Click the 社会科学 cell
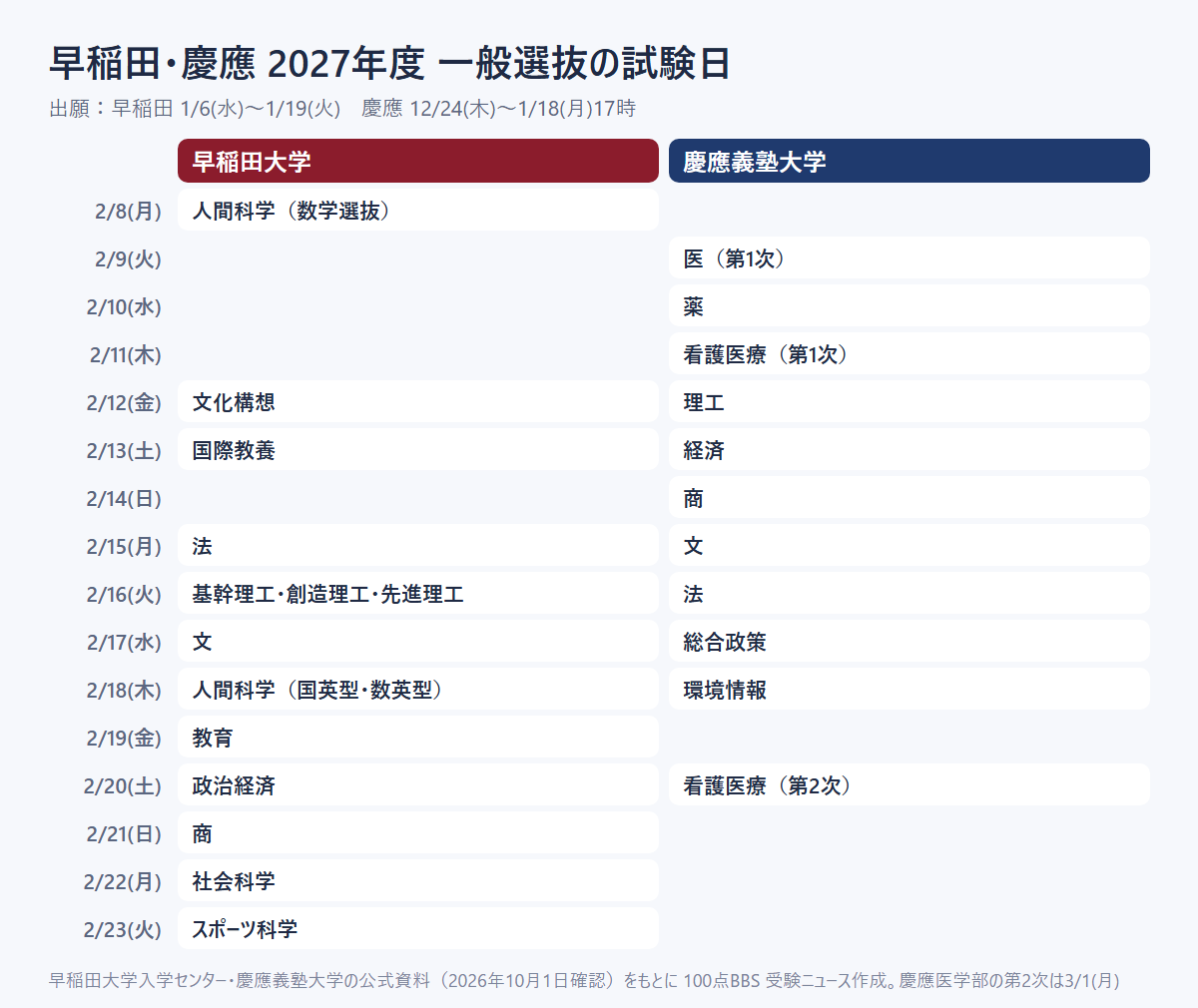The height and width of the screenshot is (1008, 1198). pos(418,880)
